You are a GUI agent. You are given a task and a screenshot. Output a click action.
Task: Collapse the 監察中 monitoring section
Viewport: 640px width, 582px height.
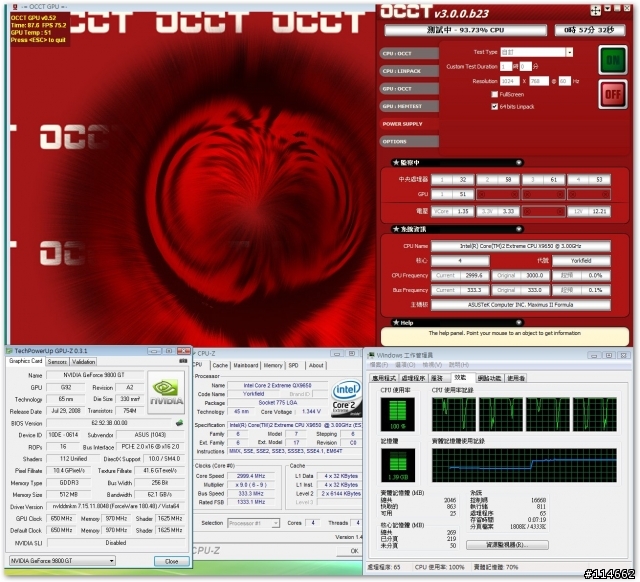(518, 162)
